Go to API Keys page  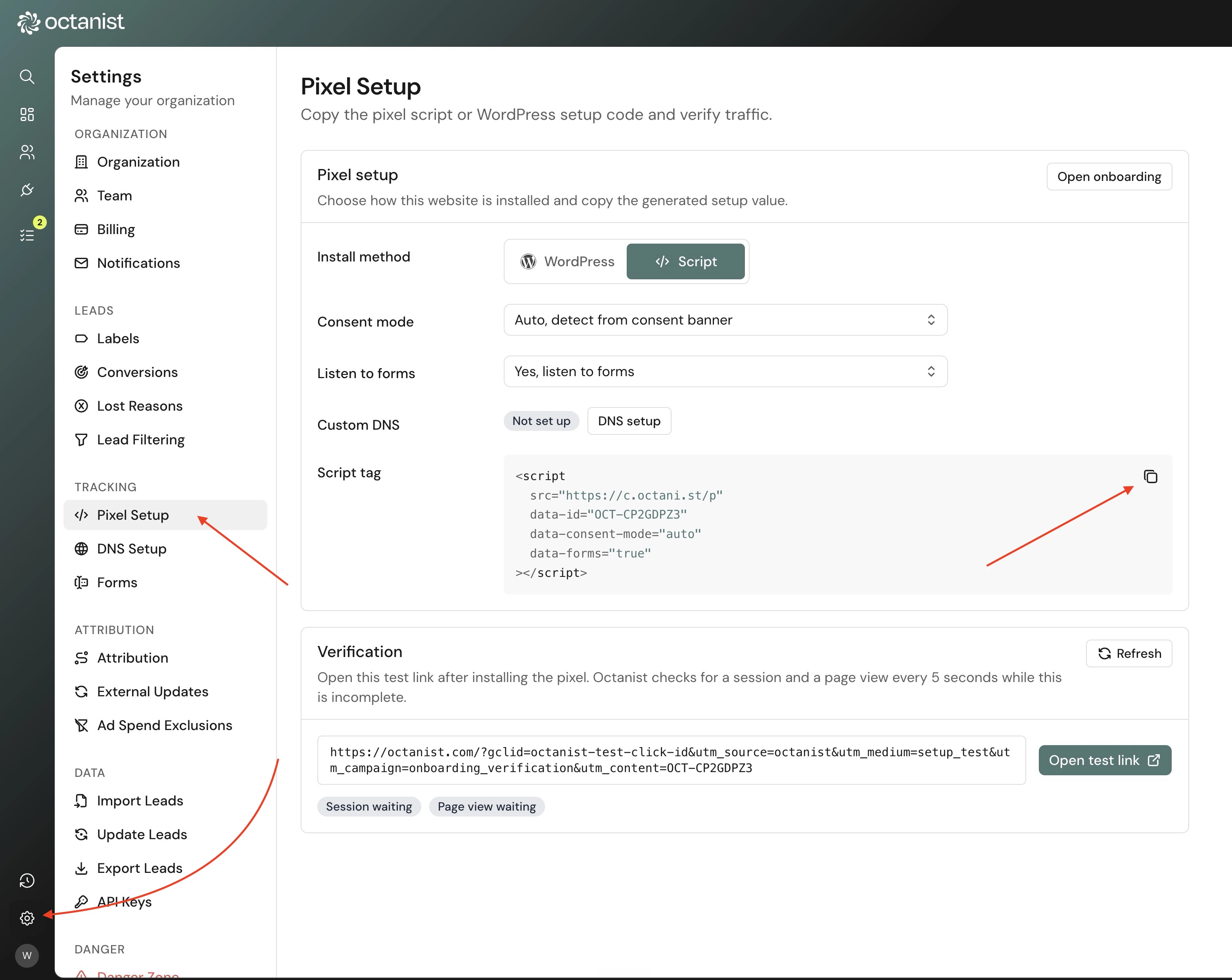(165, 902)
